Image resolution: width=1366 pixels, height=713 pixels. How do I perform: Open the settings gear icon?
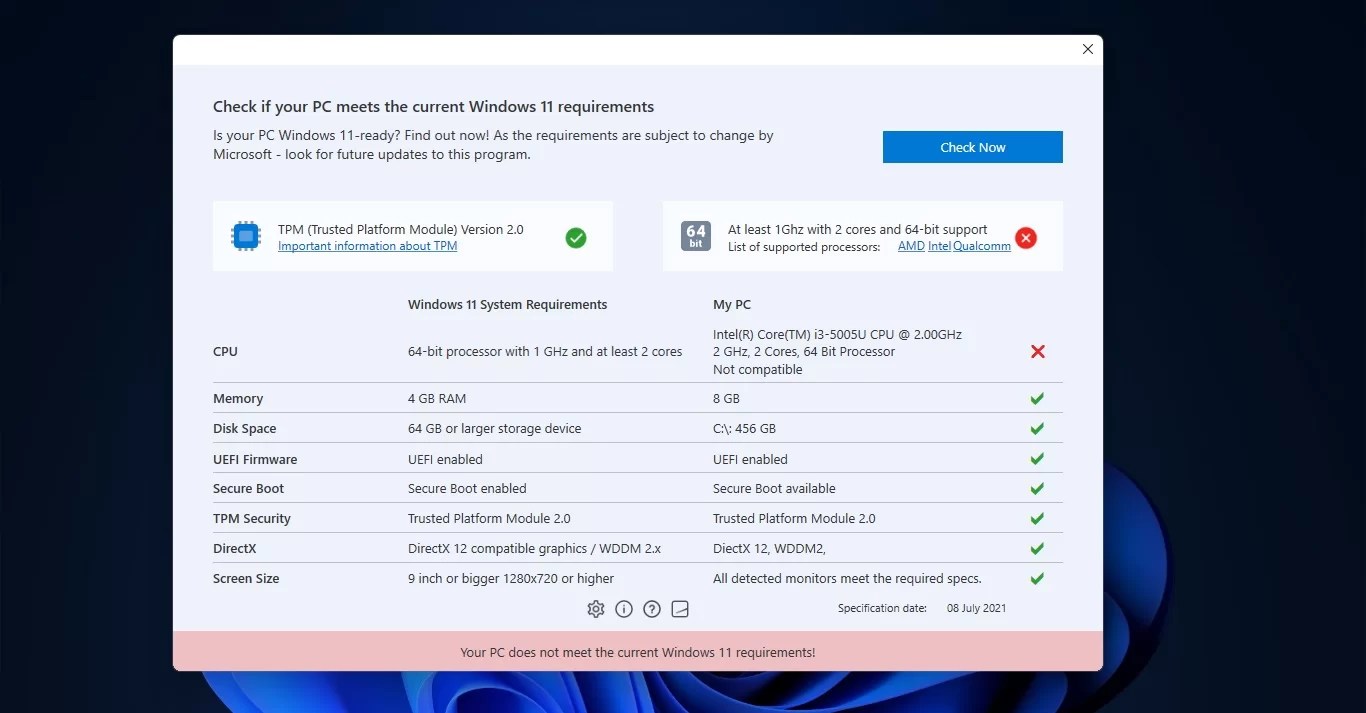[x=595, y=608]
